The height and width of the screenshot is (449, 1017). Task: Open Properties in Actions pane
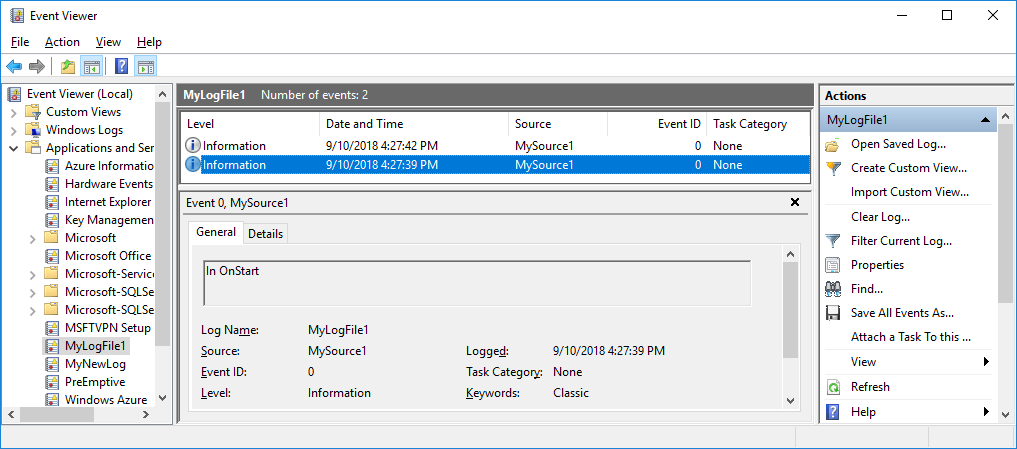click(x=877, y=265)
